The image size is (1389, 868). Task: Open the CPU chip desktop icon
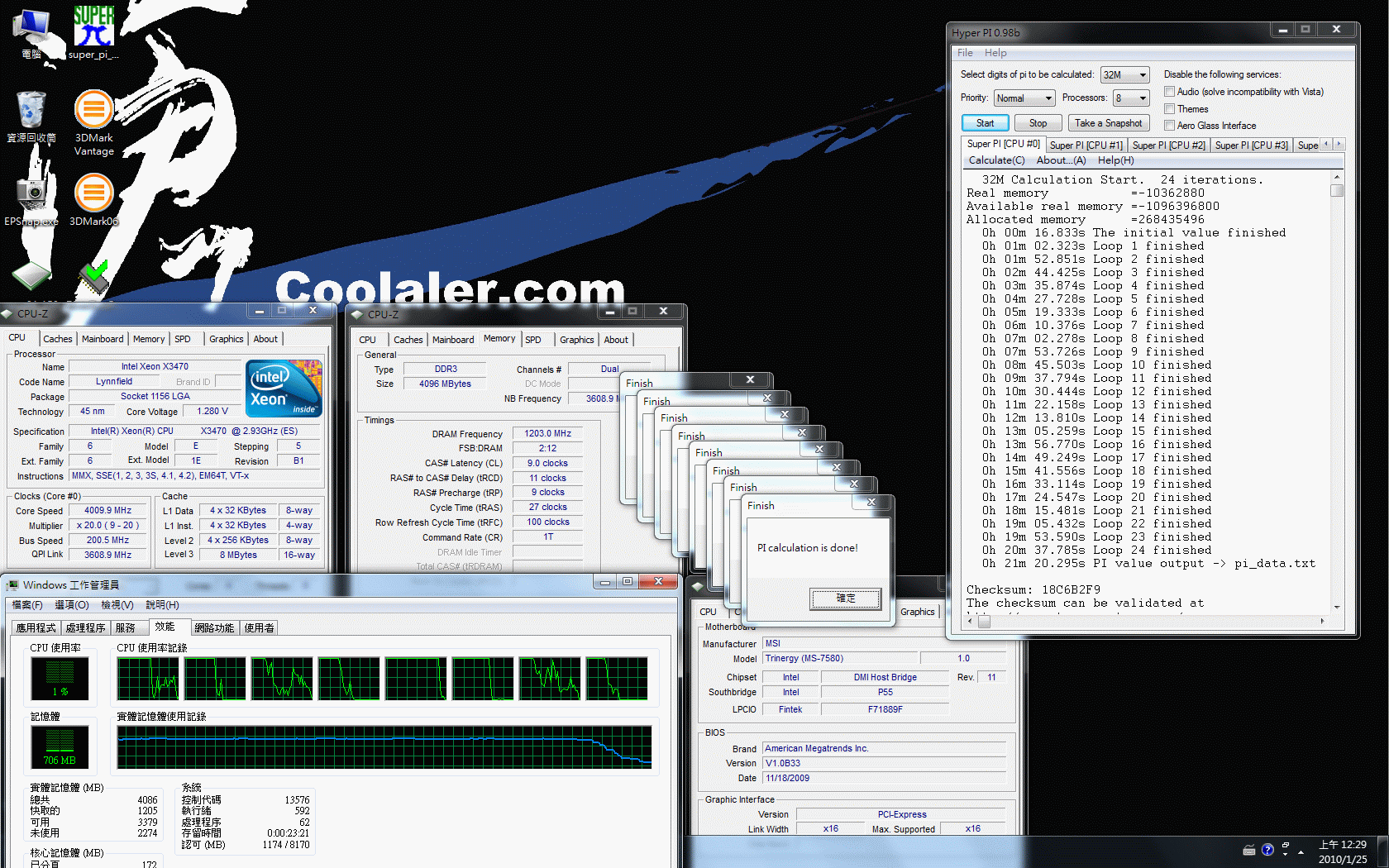pyautogui.click(x=31, y=275)
